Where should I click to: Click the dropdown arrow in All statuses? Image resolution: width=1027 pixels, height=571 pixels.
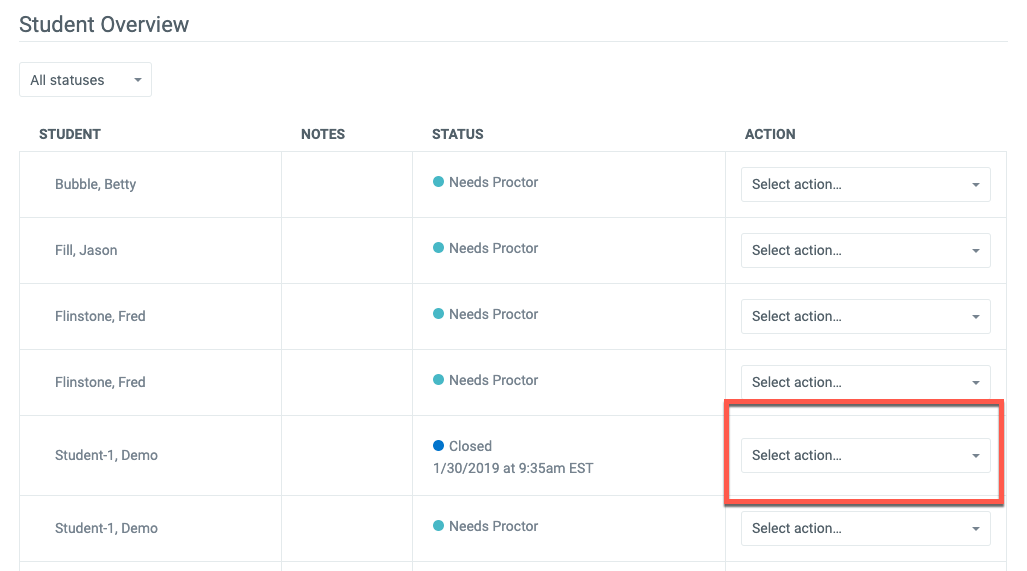pyautogui.click(x=138, y=80)
